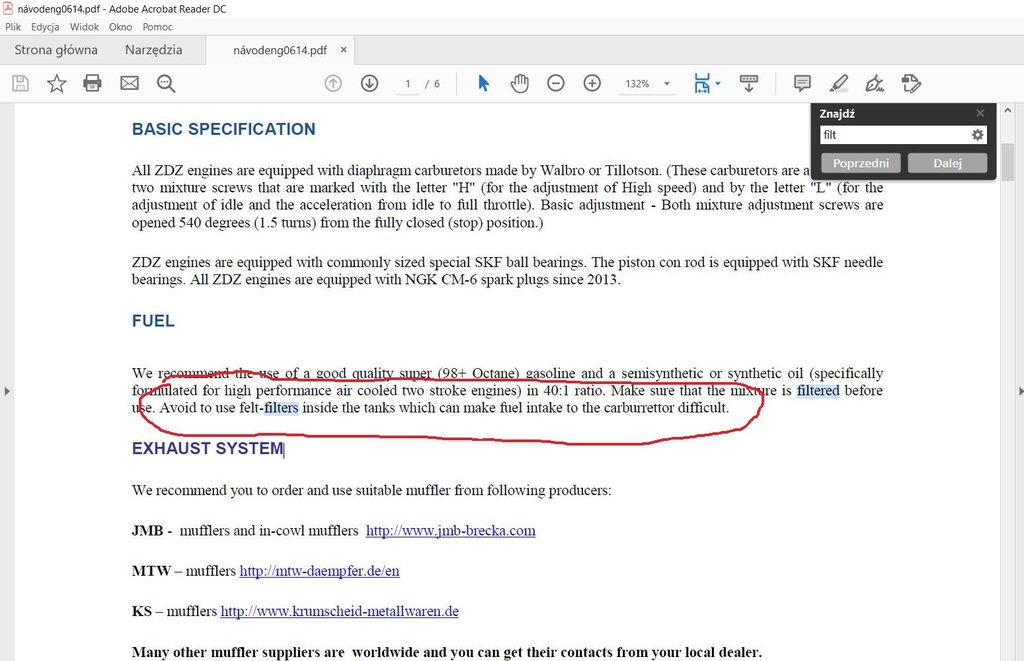Switch to the Narzędzia tab
Image resolution: width=1024 pixels, height=661 pixels.
tap(153, 50)
